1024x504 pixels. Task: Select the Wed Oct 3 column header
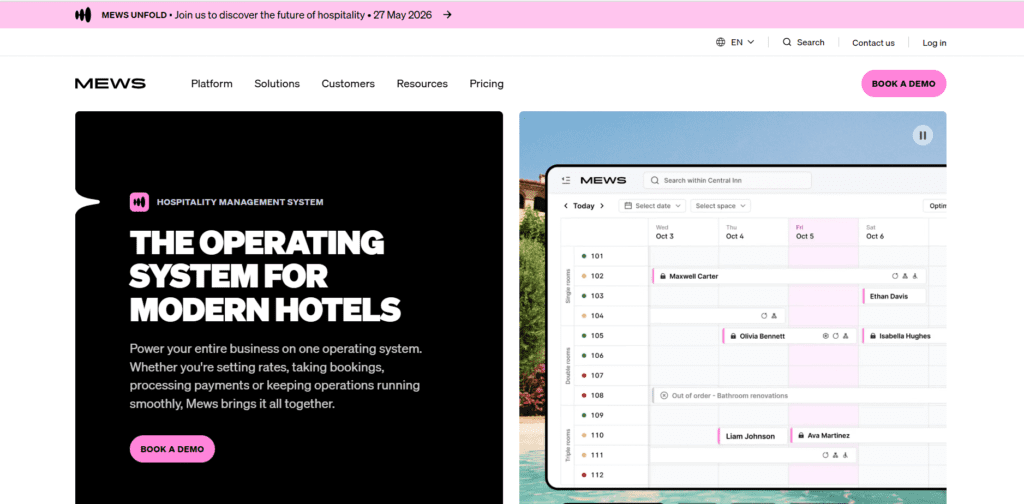coord(683,232)
